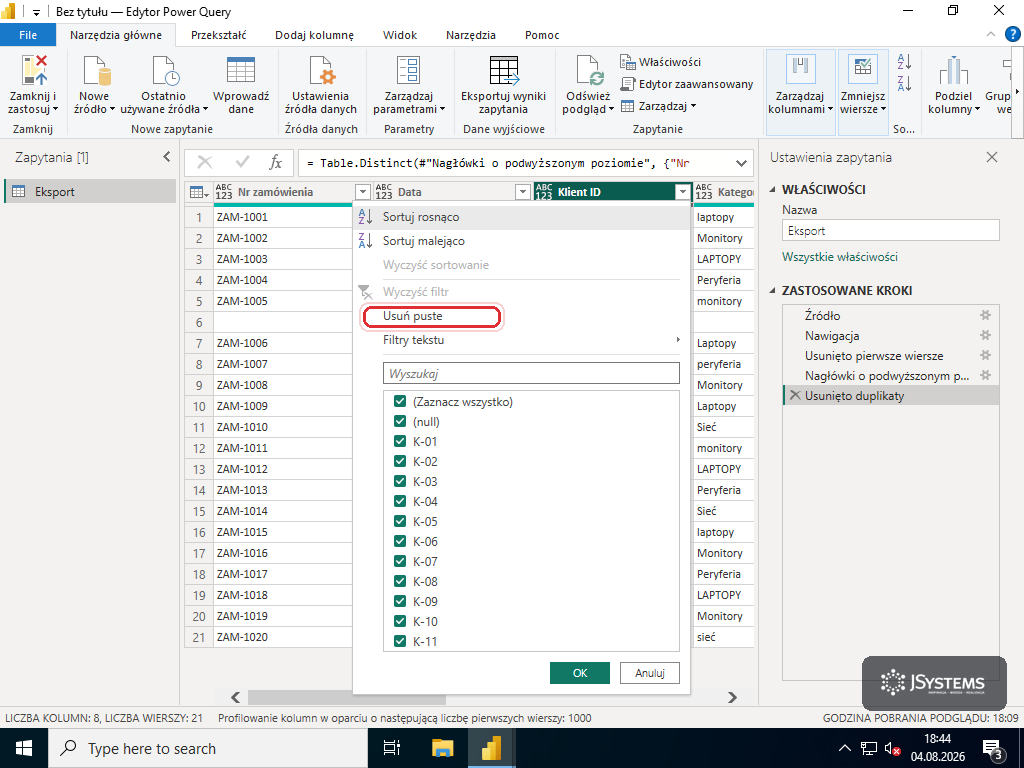Open the Wszystkie właściwości link
1024x768 pixels.
tap(840, 257)
